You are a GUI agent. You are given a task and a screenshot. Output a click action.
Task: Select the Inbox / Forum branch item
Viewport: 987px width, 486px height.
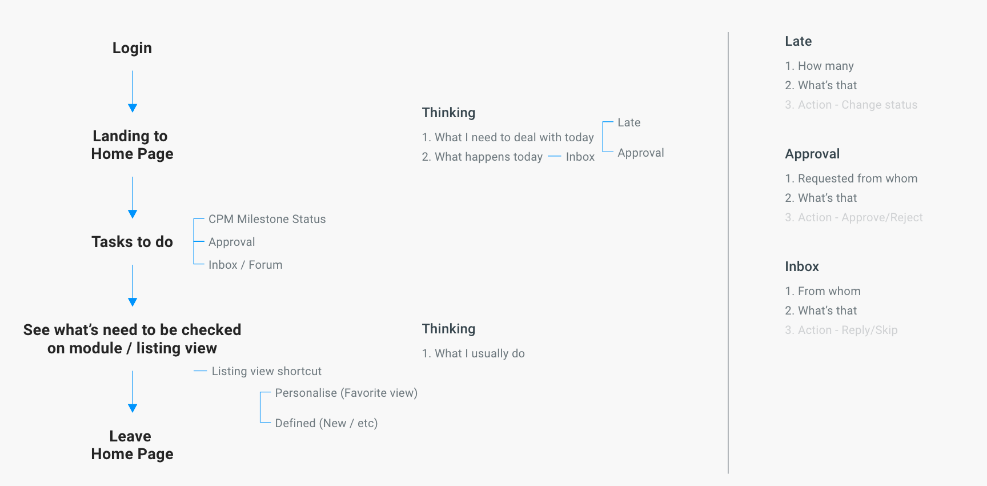point(245,265)
